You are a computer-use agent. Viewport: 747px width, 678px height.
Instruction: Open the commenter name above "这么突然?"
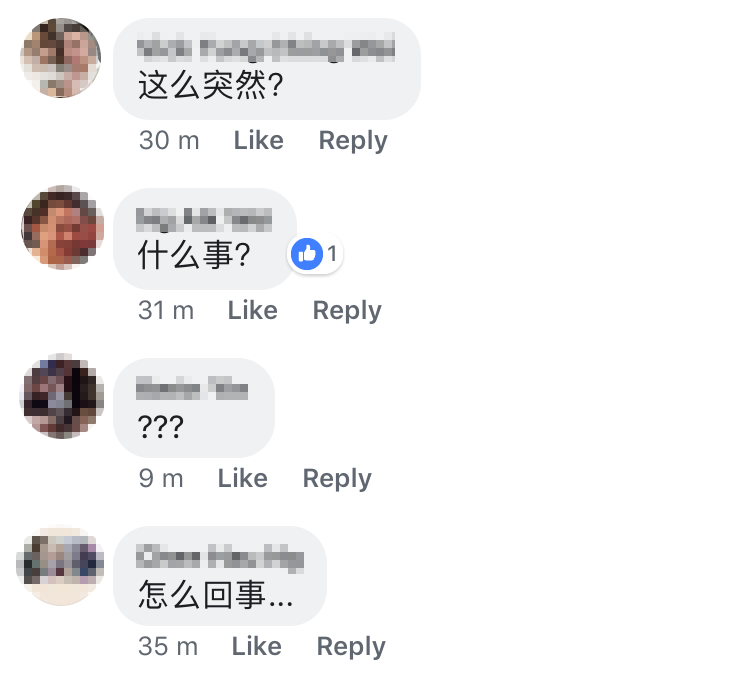pos(266,48)
